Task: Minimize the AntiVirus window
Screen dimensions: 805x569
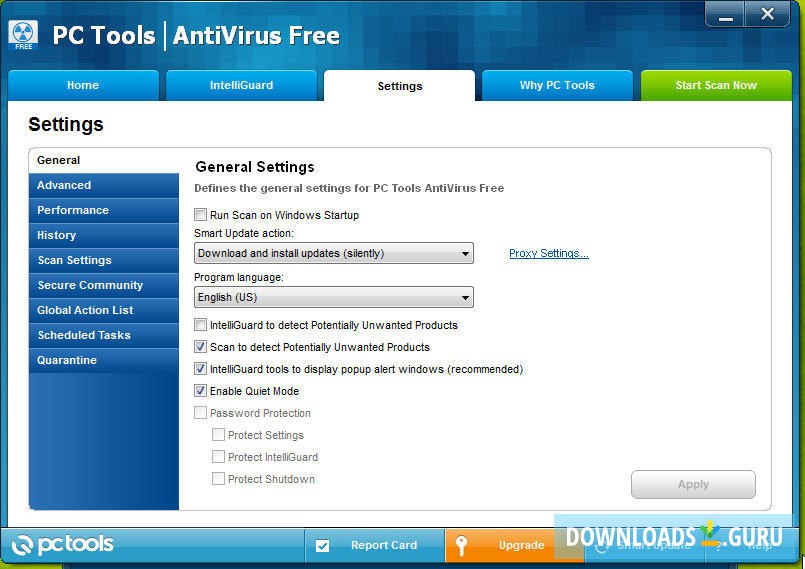Action: [725, 14]
